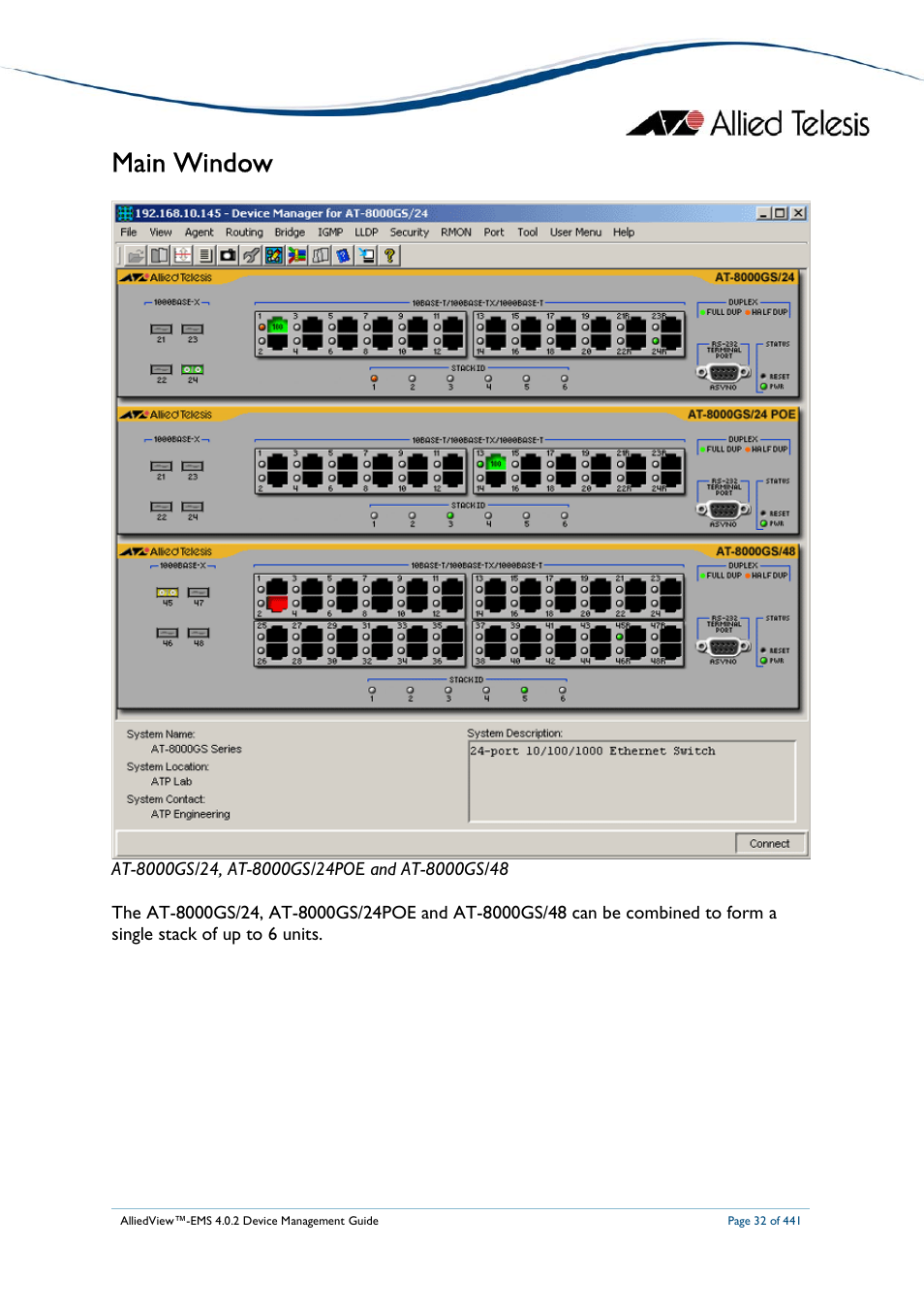This screenshot has height=1309, width=924.
Task: Select SFP slot 21 on AT-8000GS/24 unit
Action: tap(162, 329)
